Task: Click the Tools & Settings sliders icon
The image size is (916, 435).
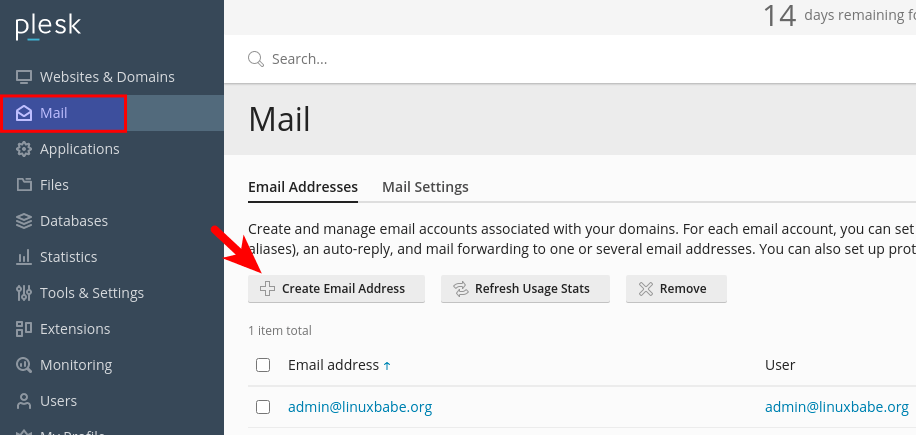Action: pos(24,293)
